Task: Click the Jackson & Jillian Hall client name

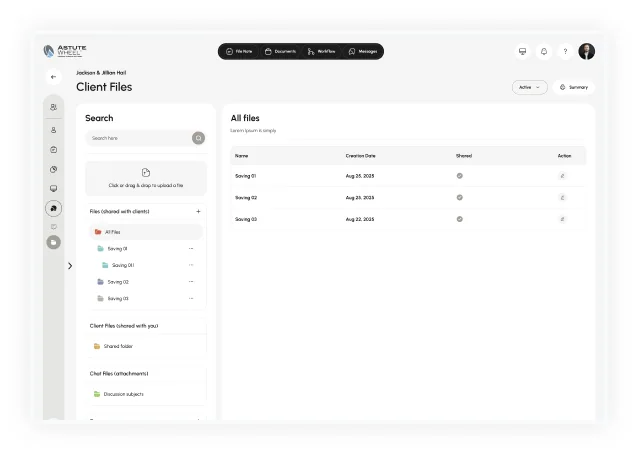Action: point(101,73)
